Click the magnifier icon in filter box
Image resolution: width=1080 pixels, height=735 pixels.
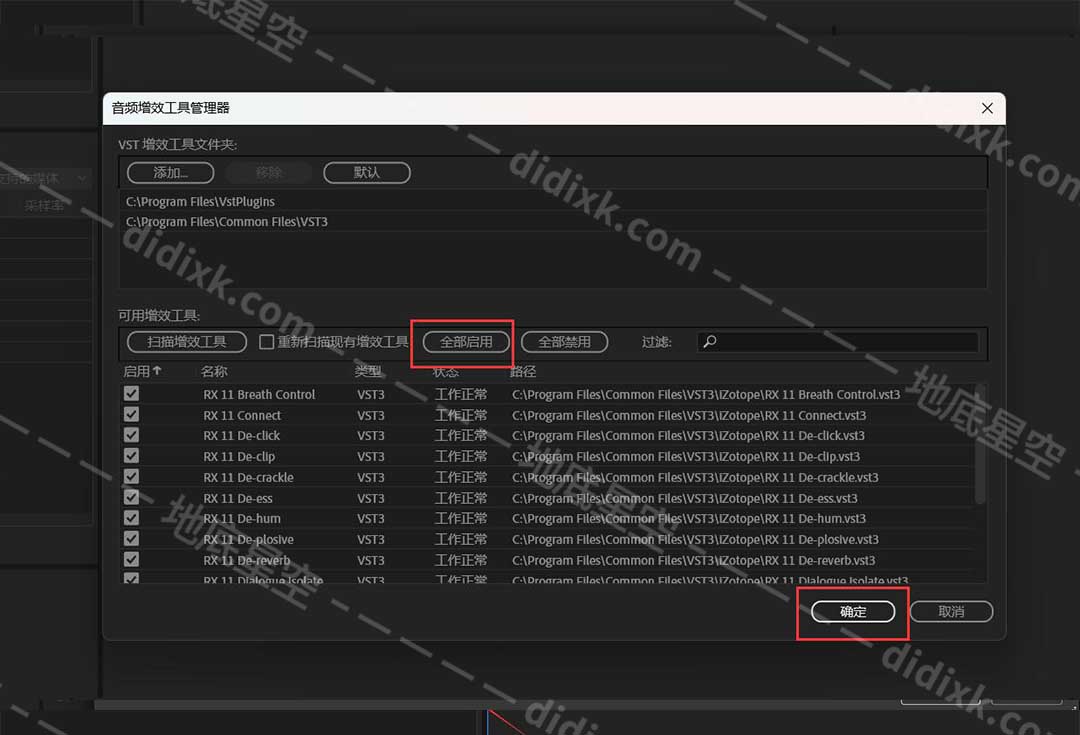click(710, 341)
